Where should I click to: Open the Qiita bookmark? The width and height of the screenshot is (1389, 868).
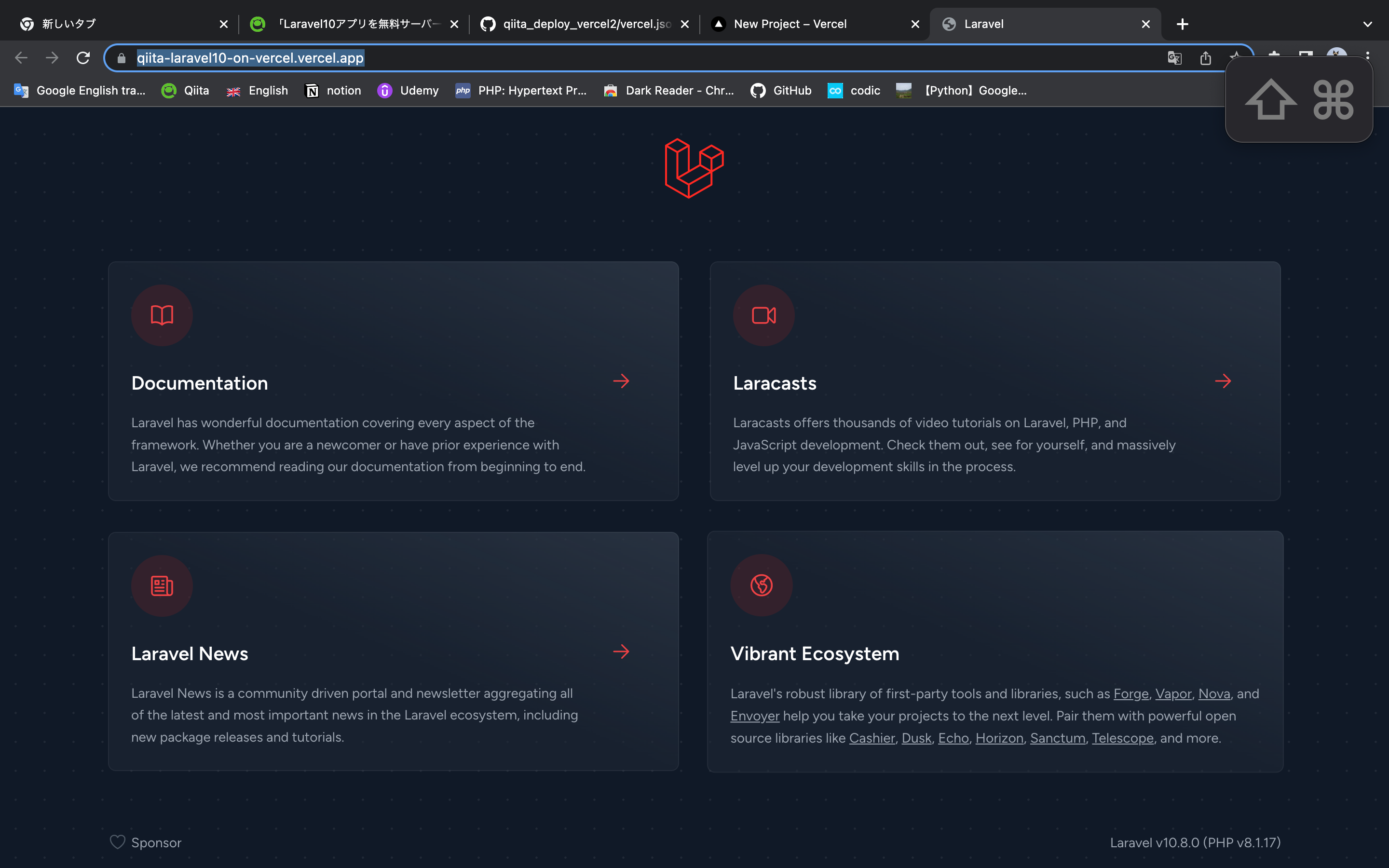click(185, 91)
